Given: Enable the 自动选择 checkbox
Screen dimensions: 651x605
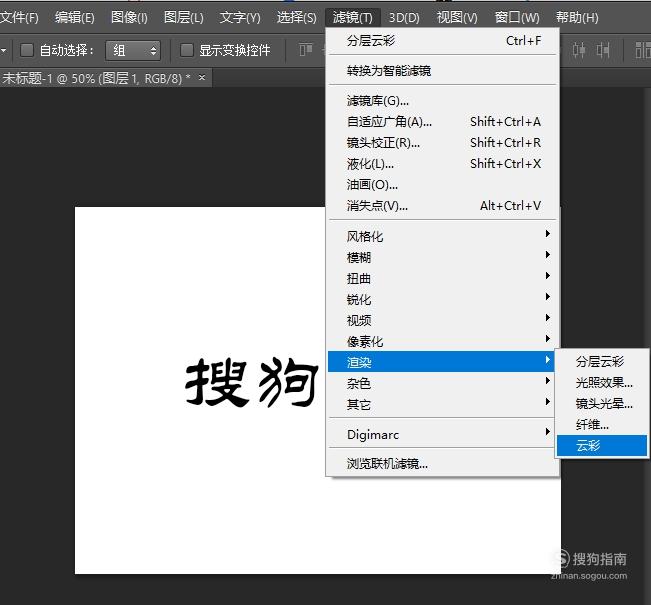Looking at the screenshot, I should click(27, 50).
